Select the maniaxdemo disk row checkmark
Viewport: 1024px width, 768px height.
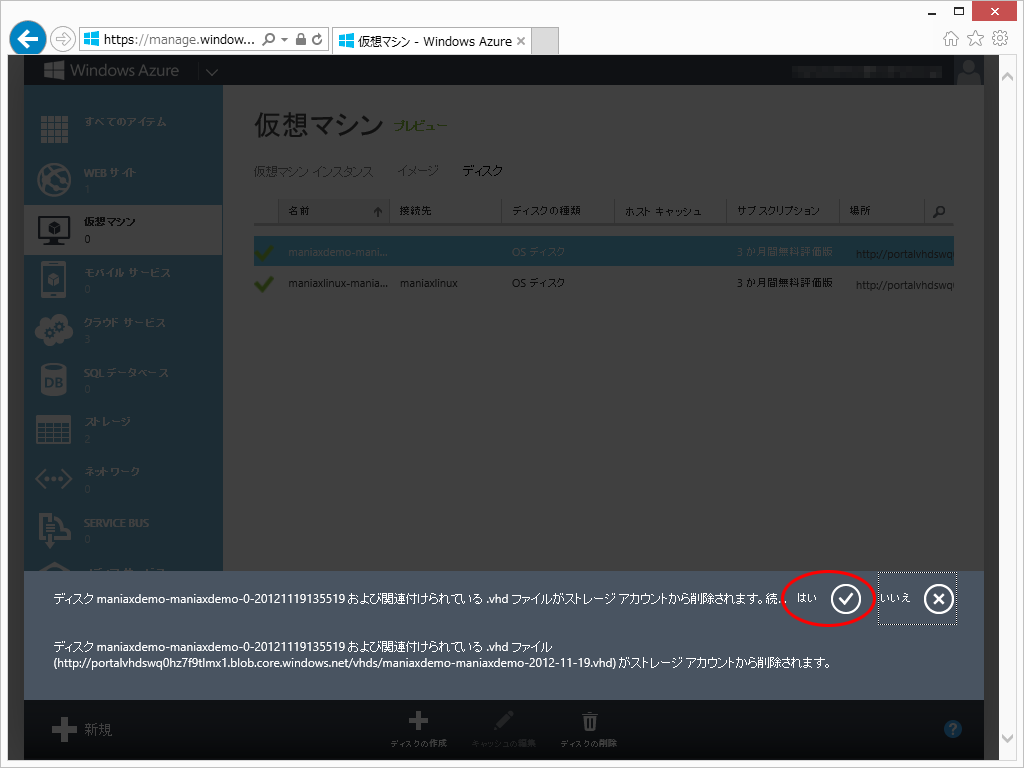(x=264, y=252)
